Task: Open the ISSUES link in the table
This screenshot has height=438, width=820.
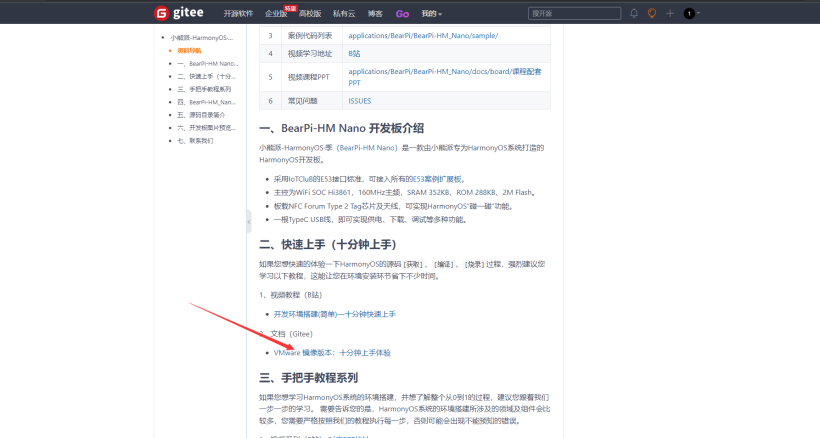Action: click(x=359, y=101)
